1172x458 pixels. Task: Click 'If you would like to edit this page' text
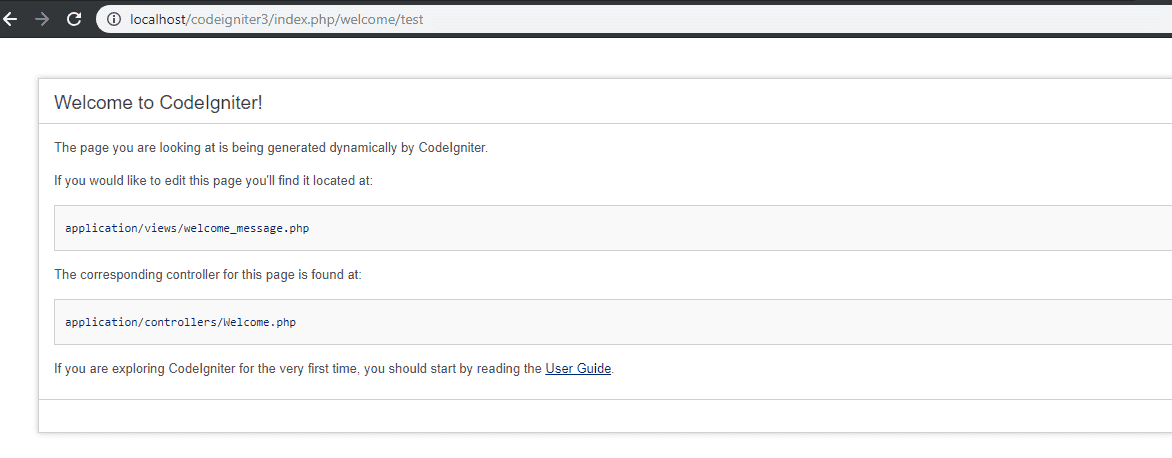(x=213, y=180)
